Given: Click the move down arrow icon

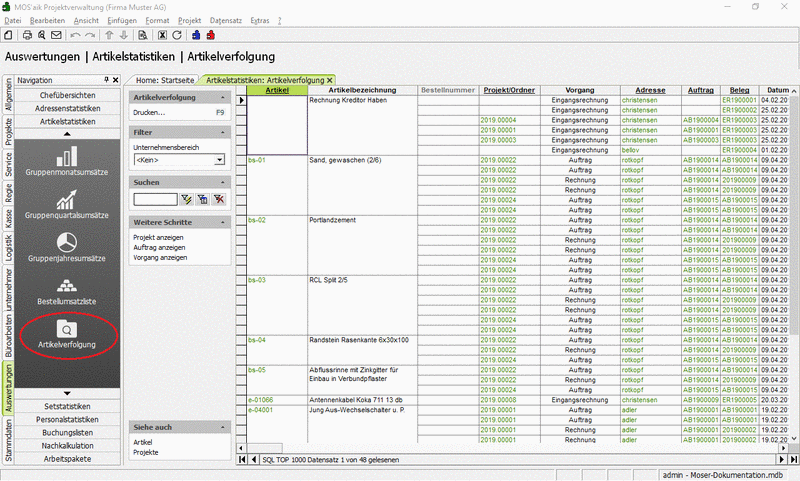Looking at the screenshot, I should [123, 35].
